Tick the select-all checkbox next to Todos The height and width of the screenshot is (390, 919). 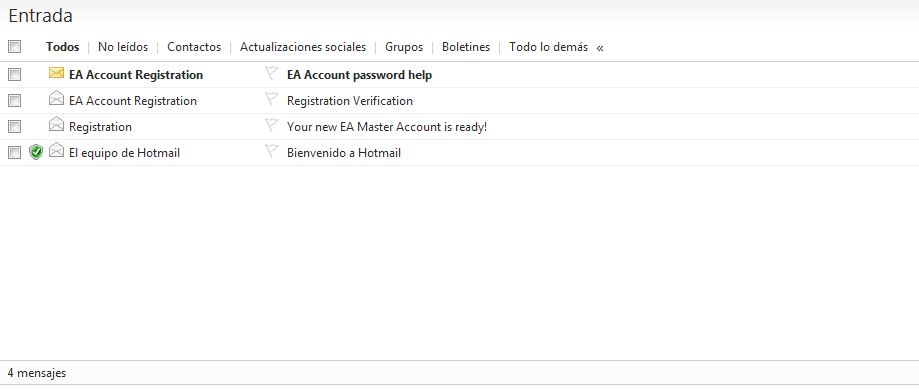(15, 46)
